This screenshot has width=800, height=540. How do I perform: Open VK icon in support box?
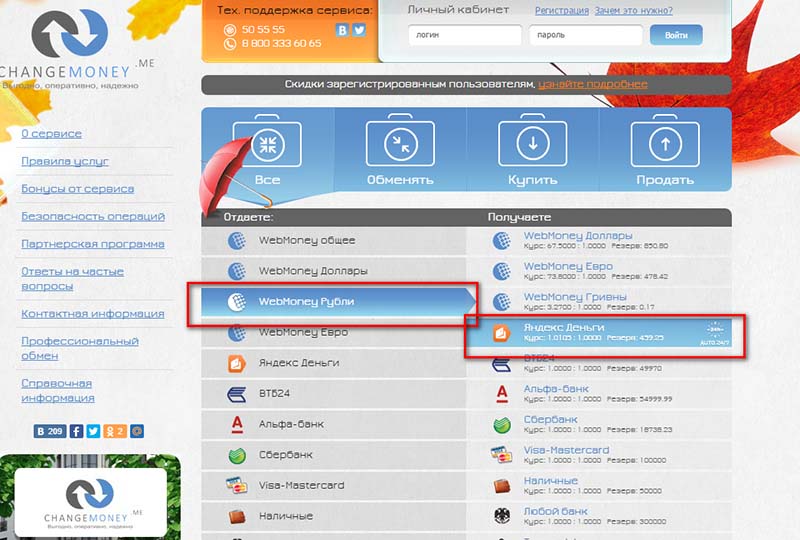(x=342, y=30)
